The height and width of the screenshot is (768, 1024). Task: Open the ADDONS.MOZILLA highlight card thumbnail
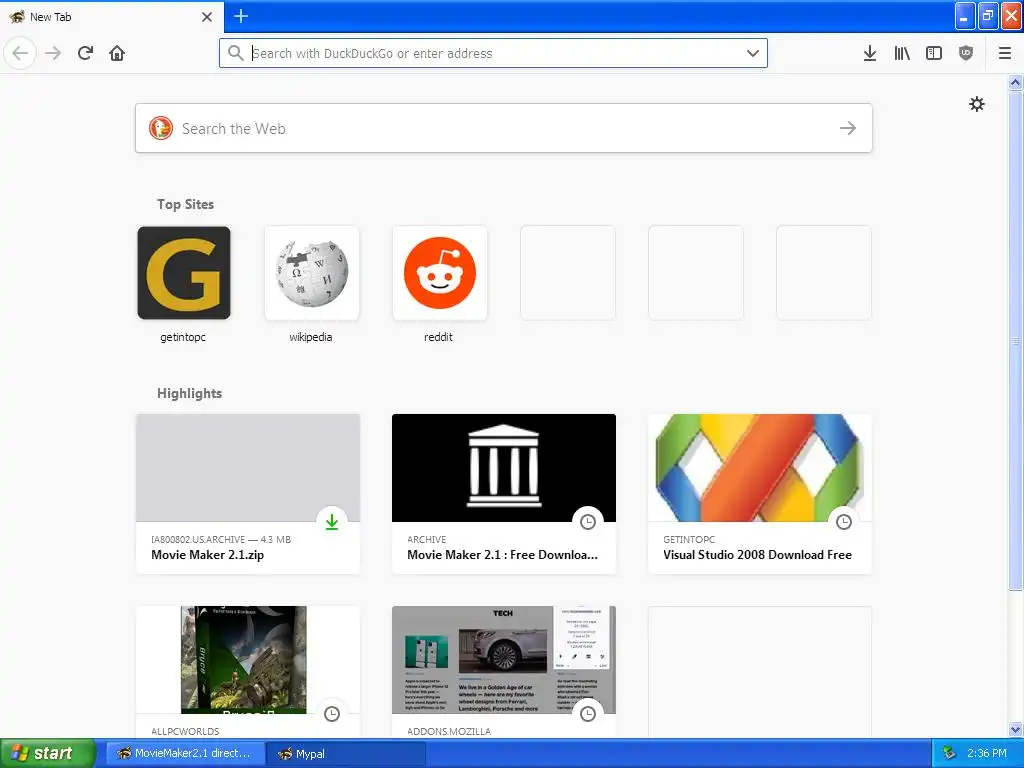tap(504, 660)
